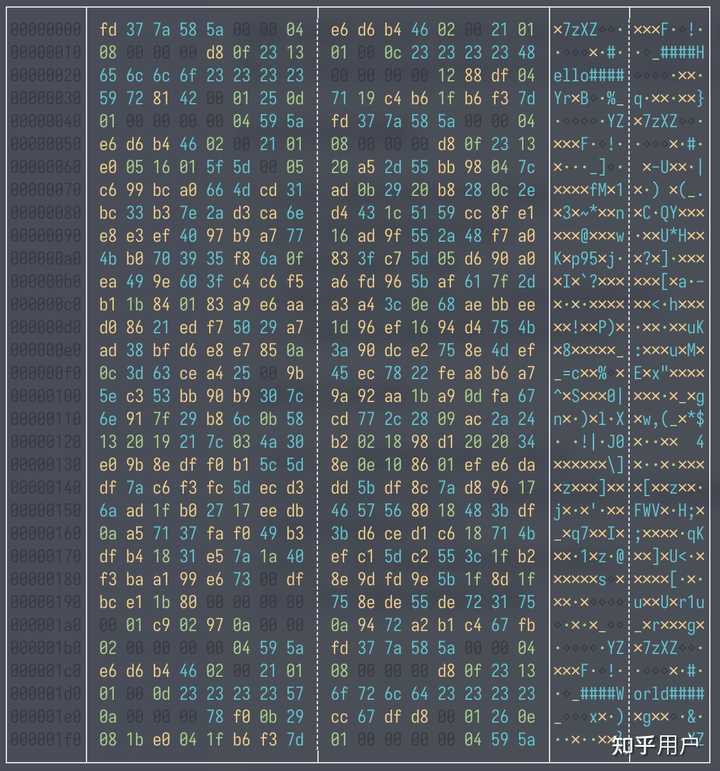Click byte '57' in row 000001d0

point(295,694)
